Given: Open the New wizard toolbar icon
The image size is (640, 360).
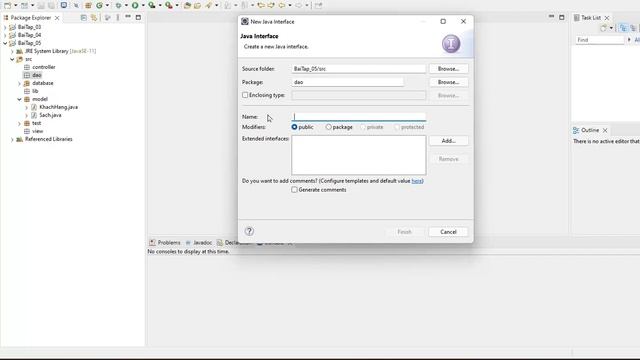Looking at the screenshot, I should point(7,5).
